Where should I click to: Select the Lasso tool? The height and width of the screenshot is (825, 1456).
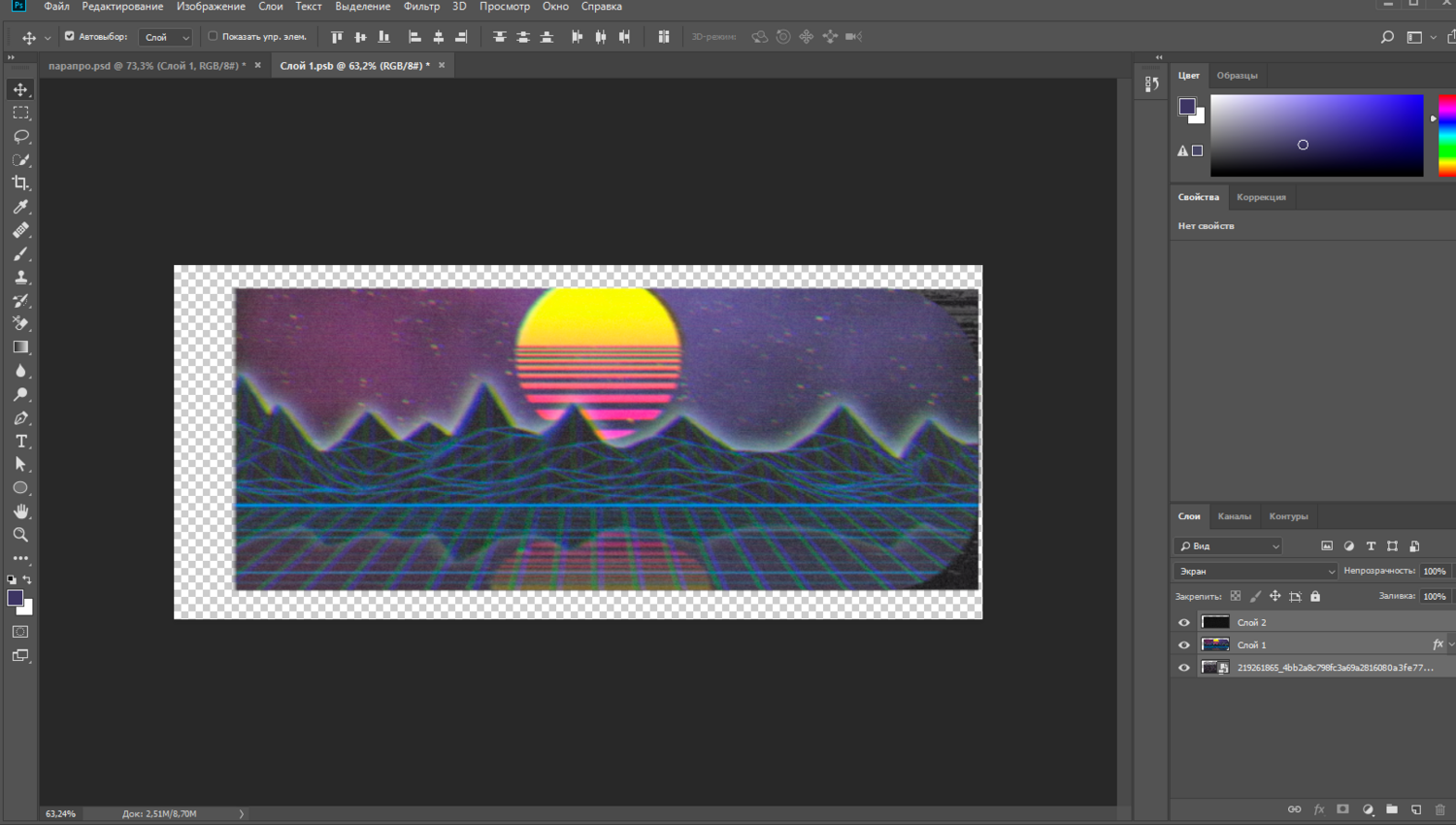[20, 136]
